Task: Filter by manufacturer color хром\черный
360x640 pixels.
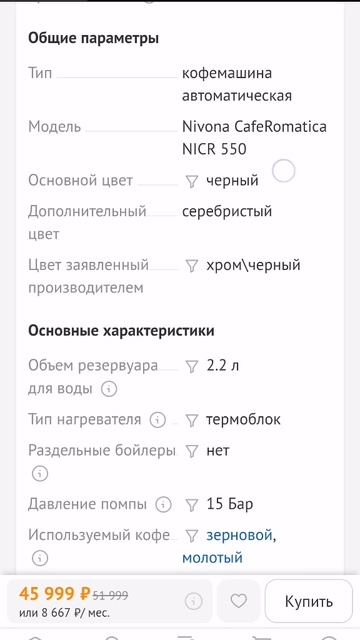Action: pos(191,266)
